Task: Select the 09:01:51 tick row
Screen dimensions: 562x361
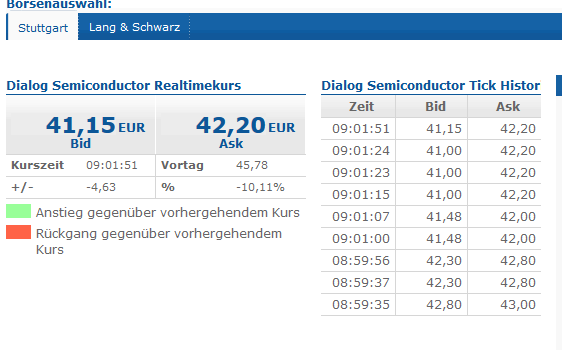Action: click(x=431, y=129)
